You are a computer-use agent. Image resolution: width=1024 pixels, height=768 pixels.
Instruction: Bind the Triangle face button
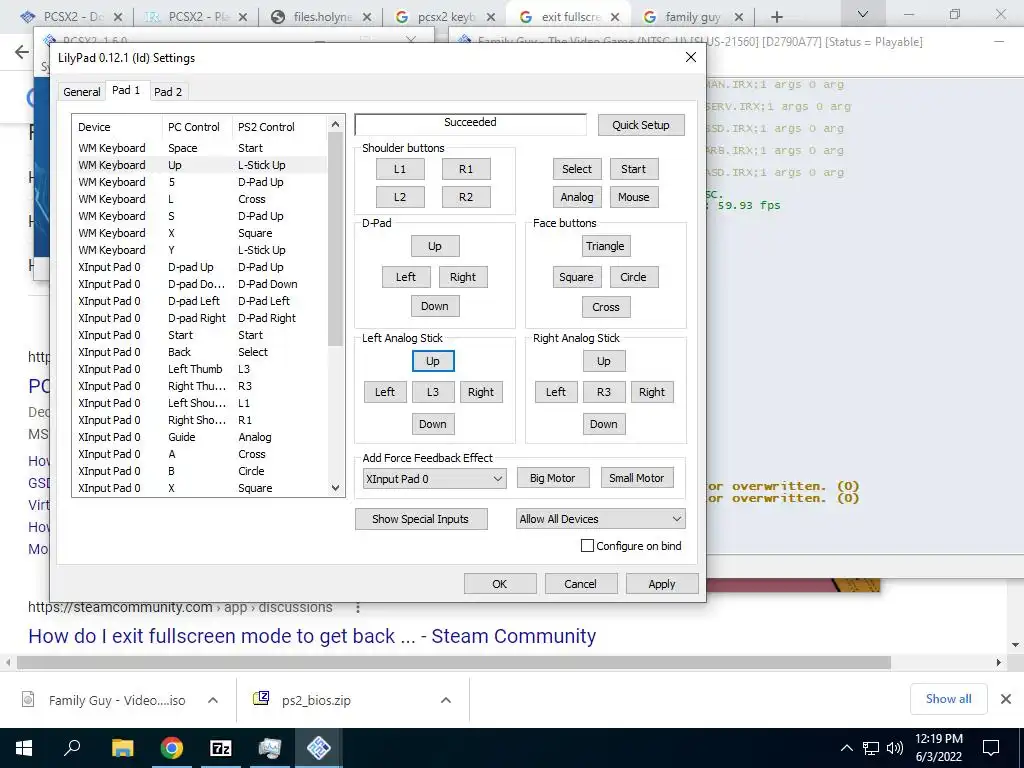(x=605, y=246)
